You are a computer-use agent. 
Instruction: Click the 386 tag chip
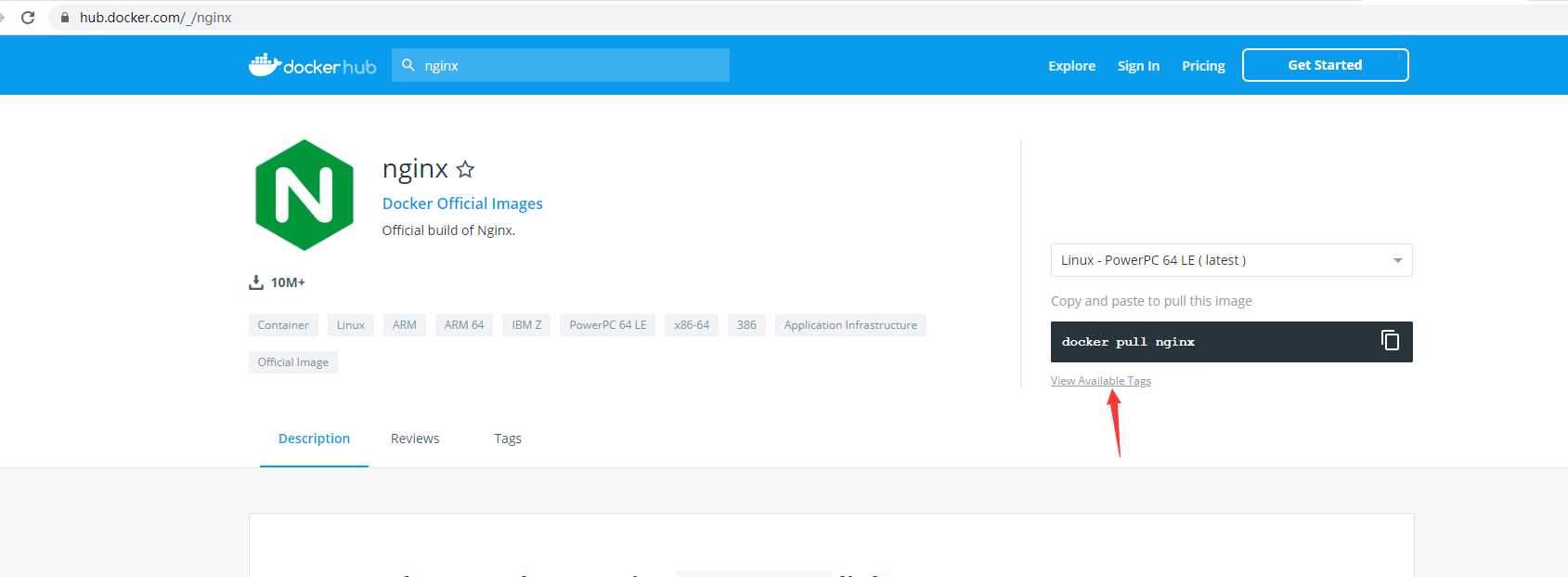746,325
